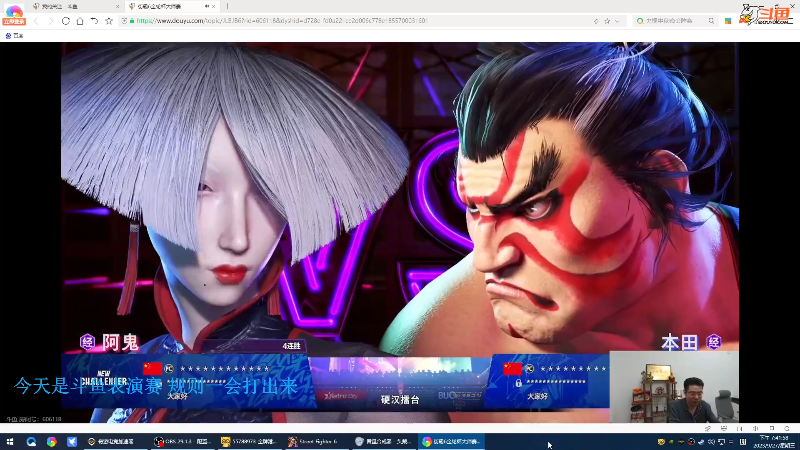Switch to the OBS 29.1.1 taskbar window

pyautogui.click(x=183, y=442)
